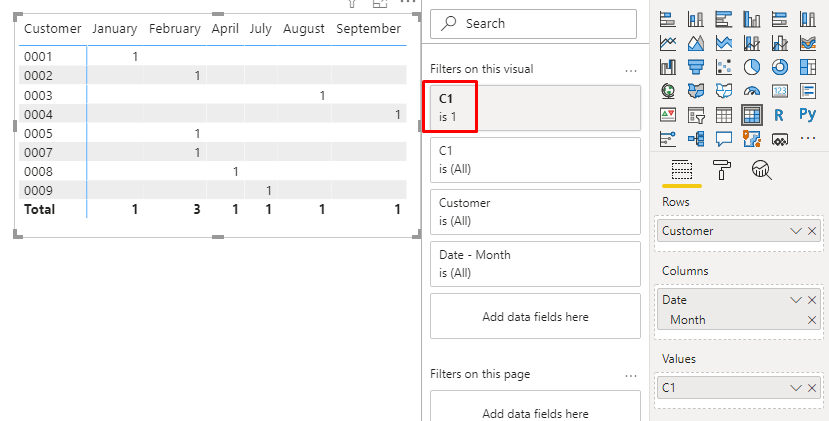Remove Date field from Columns
829x421 pixels.
pyautogui.click(x=812, y=300)
